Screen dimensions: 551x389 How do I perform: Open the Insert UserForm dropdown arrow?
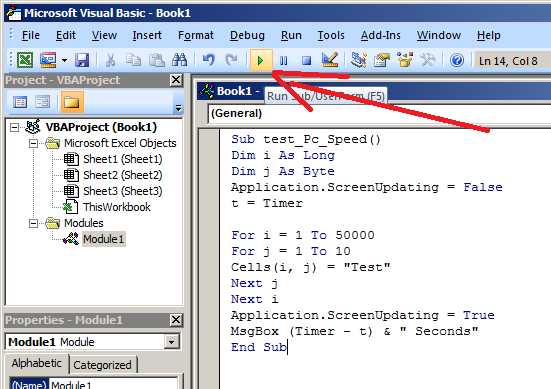(x=64, y=60)
